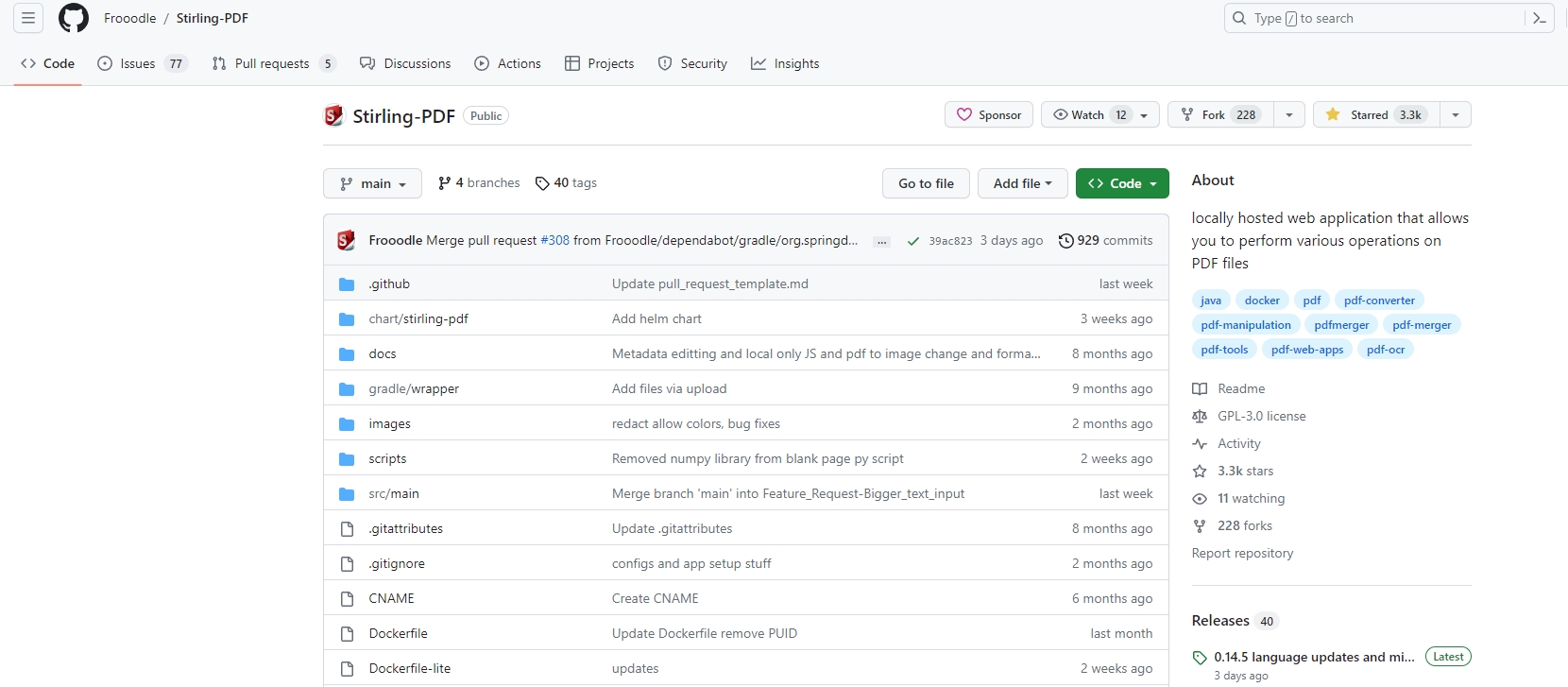The image size is (1568, 687).
Task: Click the watching eye icon in About
Action: (x=1200, y=499)
